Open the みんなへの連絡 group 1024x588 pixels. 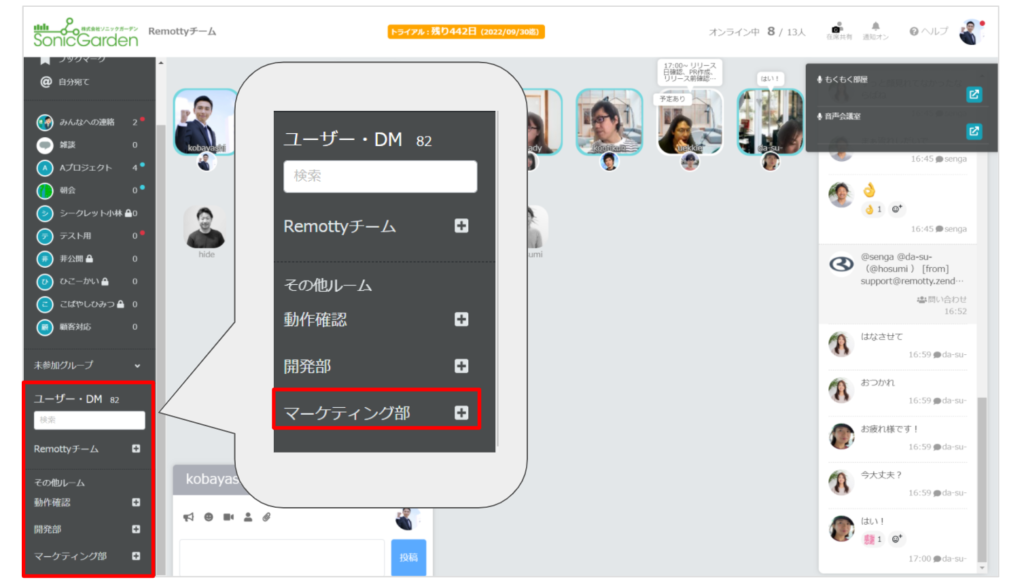coord(88,122)
